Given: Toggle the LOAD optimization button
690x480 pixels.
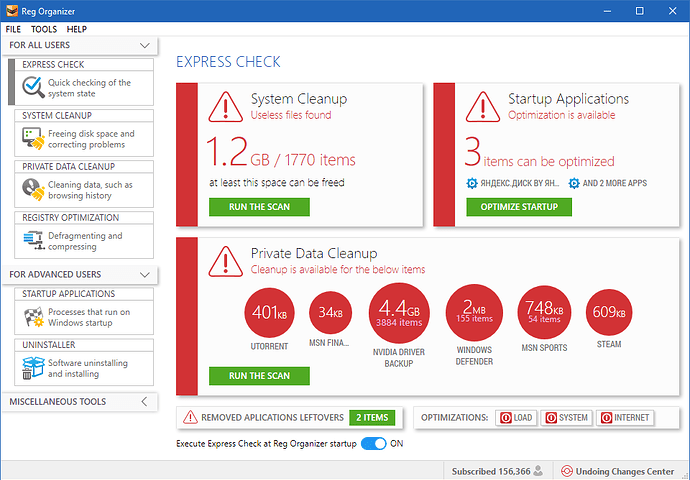Looking at the screenshot, I should pos(516,417).
